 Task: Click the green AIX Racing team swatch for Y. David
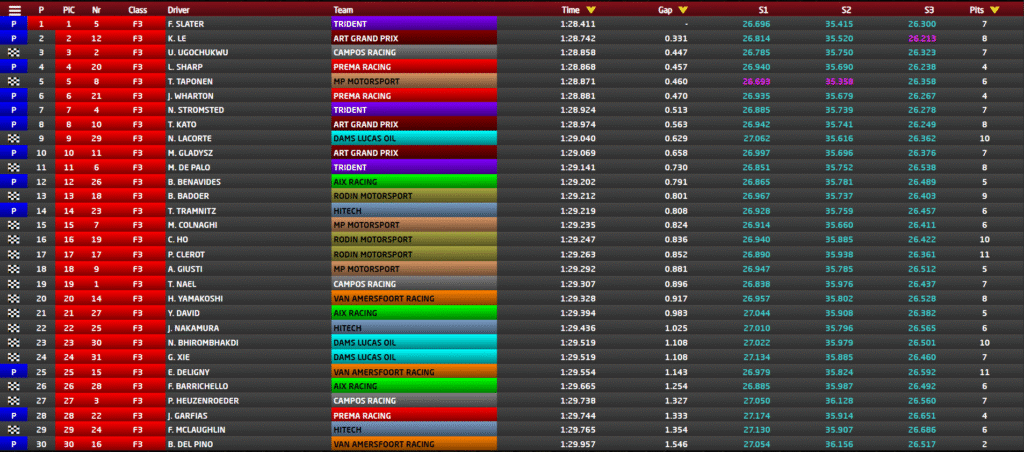(x=414, y=313)
